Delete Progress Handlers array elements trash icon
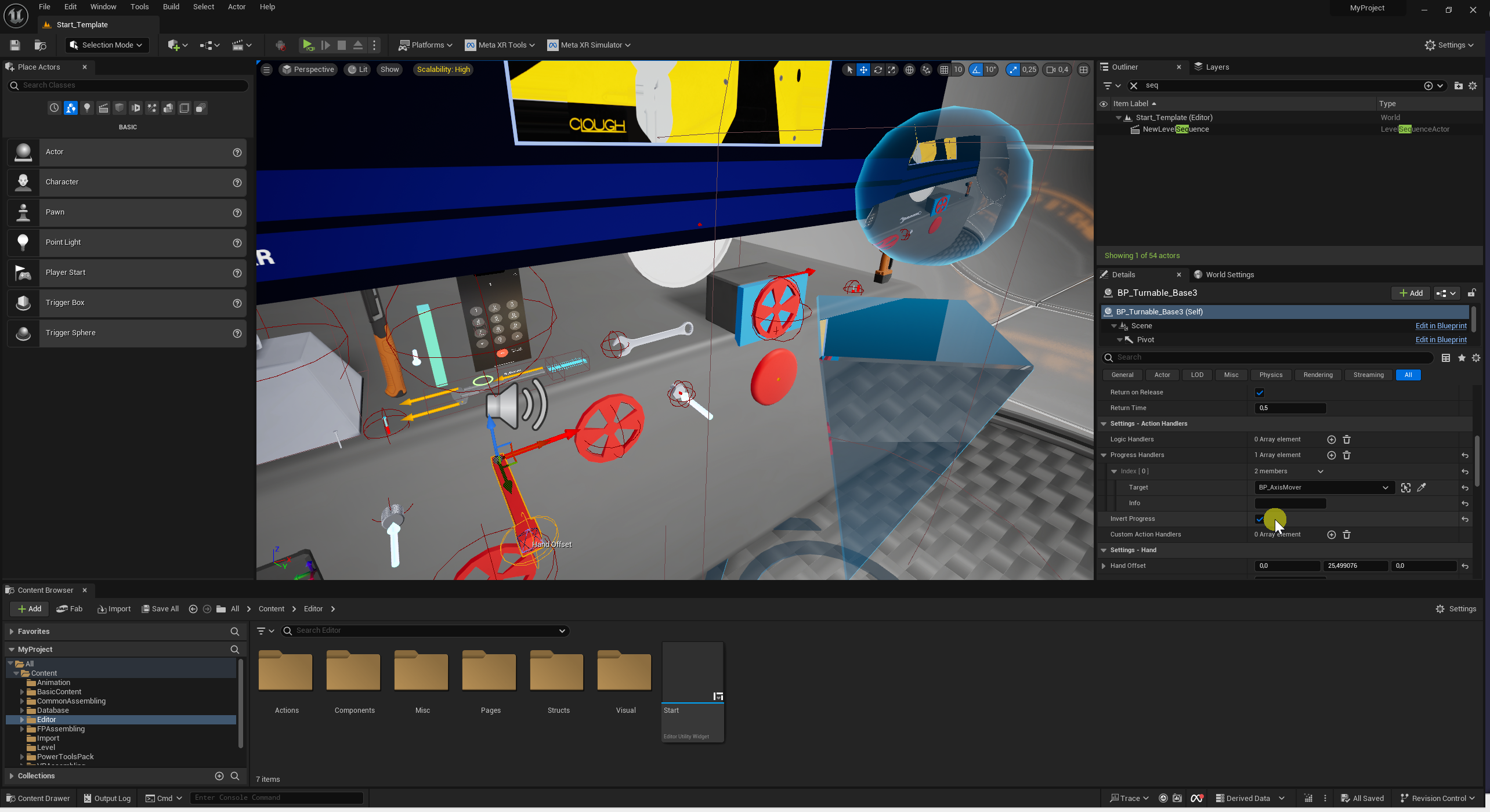1490x812 pixels. (x=1347, y=455)
